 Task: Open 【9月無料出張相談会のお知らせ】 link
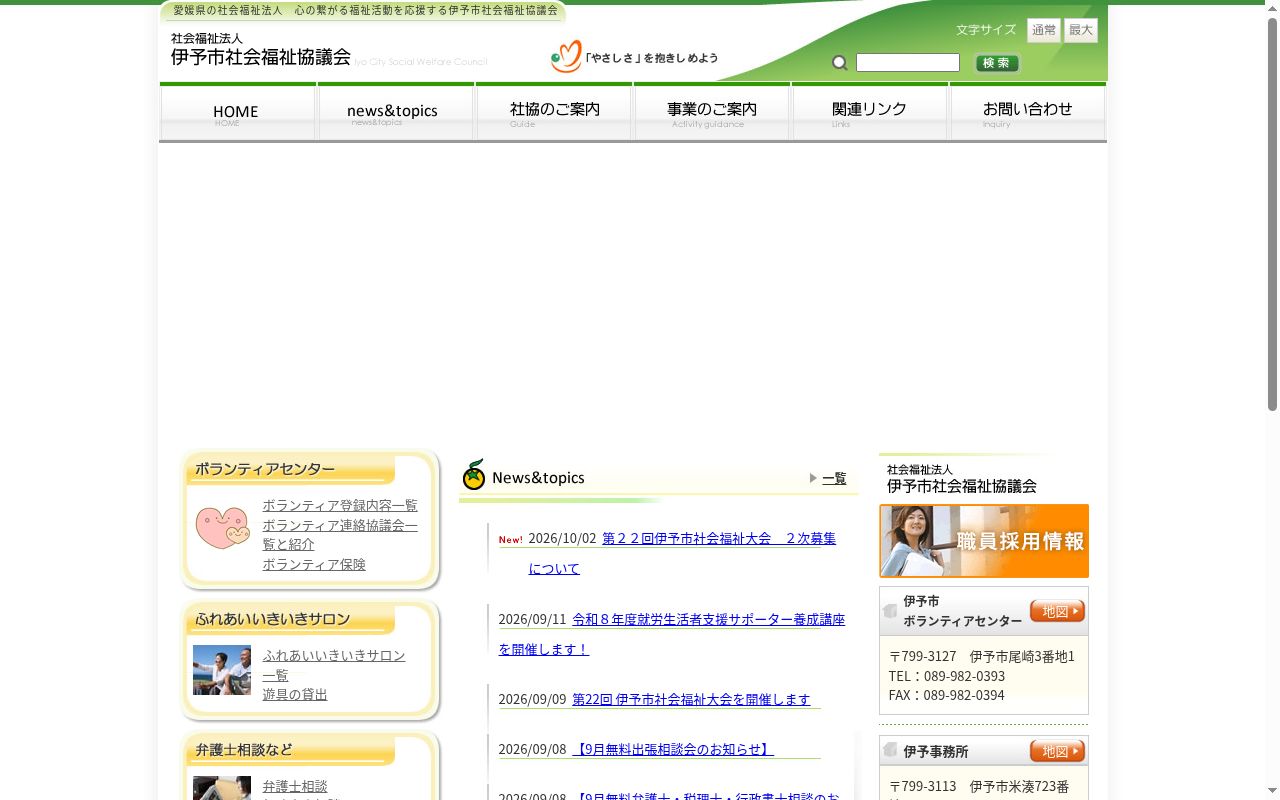pos(673,750)
